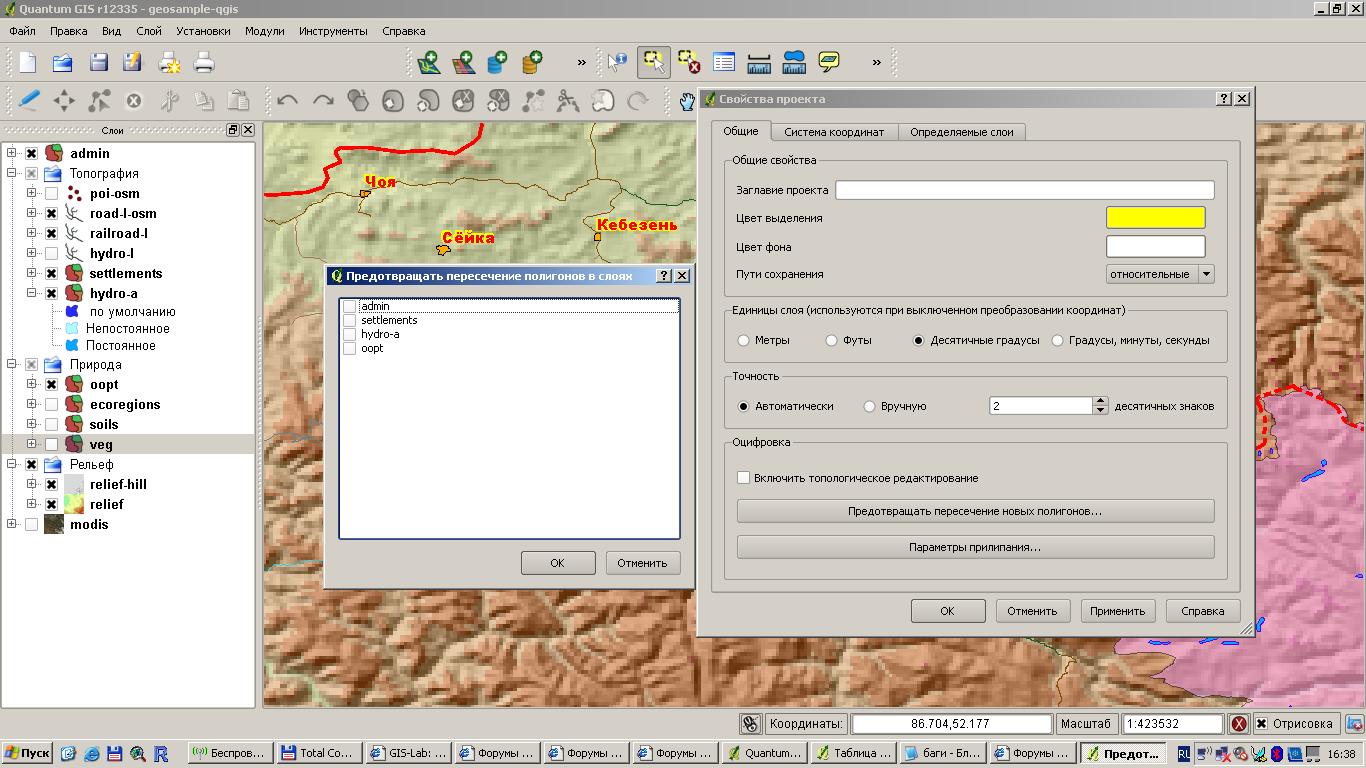Click the Параметры прилипания button

pyautogui.click(x=975, y=547)
